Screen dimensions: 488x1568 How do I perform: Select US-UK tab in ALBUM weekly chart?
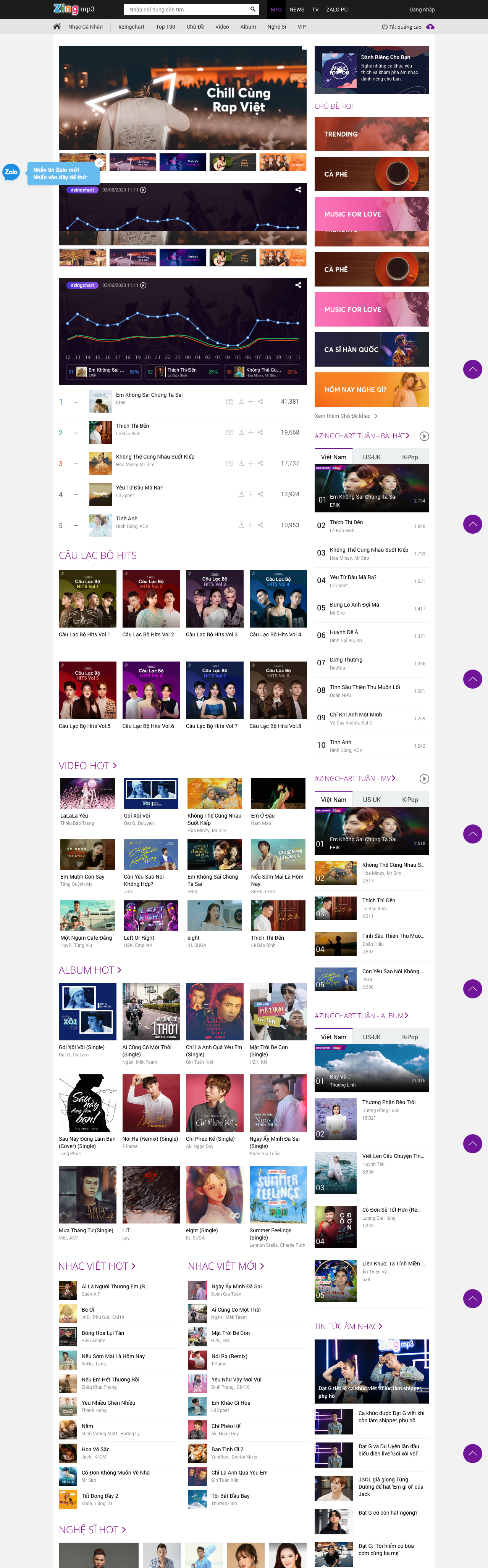(x=372, y=1037)
